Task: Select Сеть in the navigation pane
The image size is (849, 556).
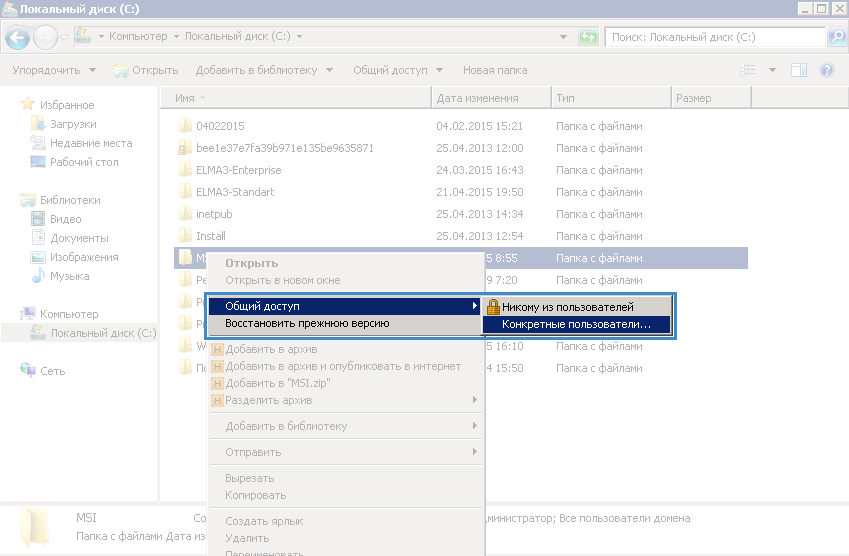Action: pyautogui.click(x=52, y=371)
